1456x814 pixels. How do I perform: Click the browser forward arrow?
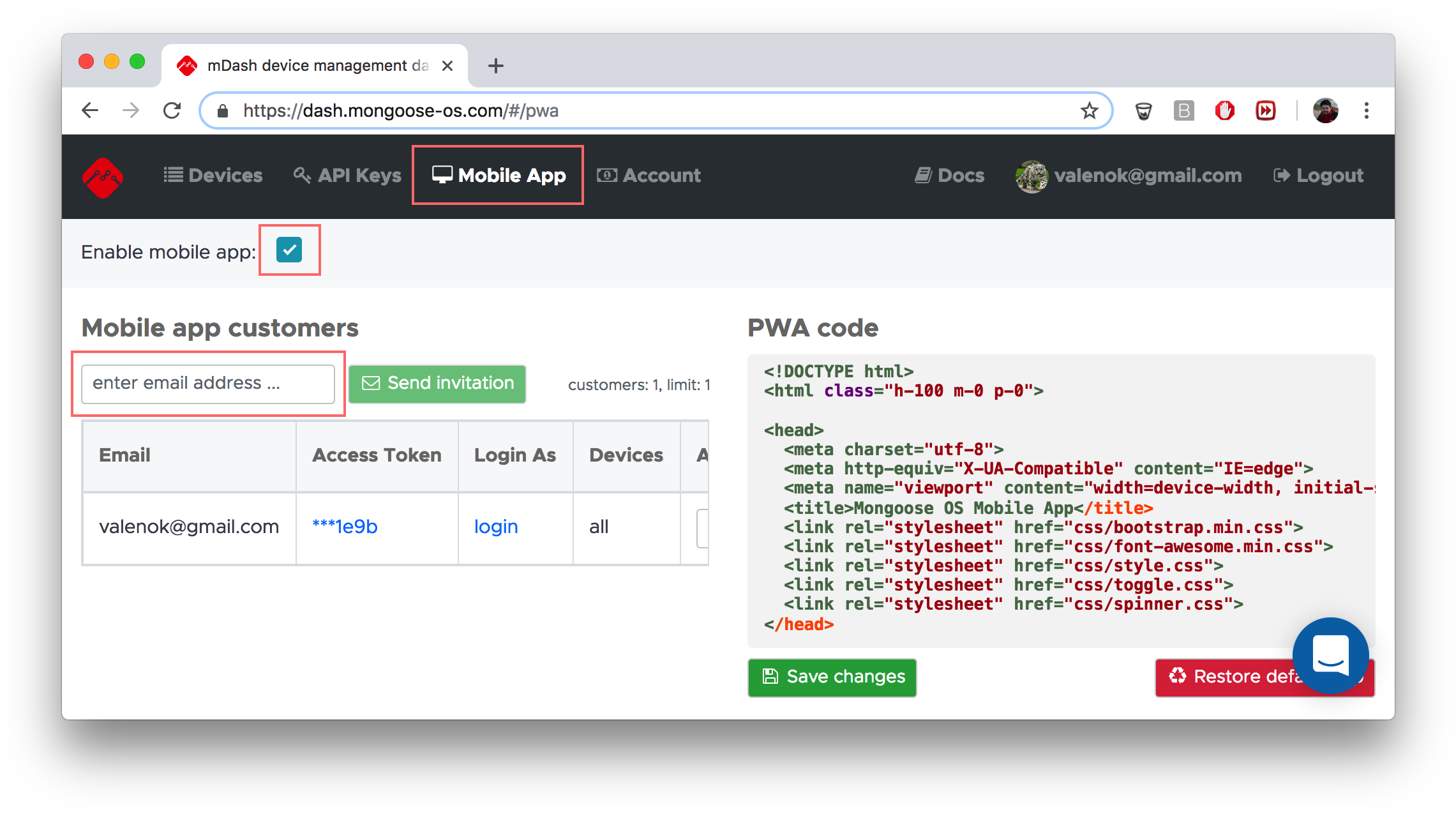(x=131, y=110)
